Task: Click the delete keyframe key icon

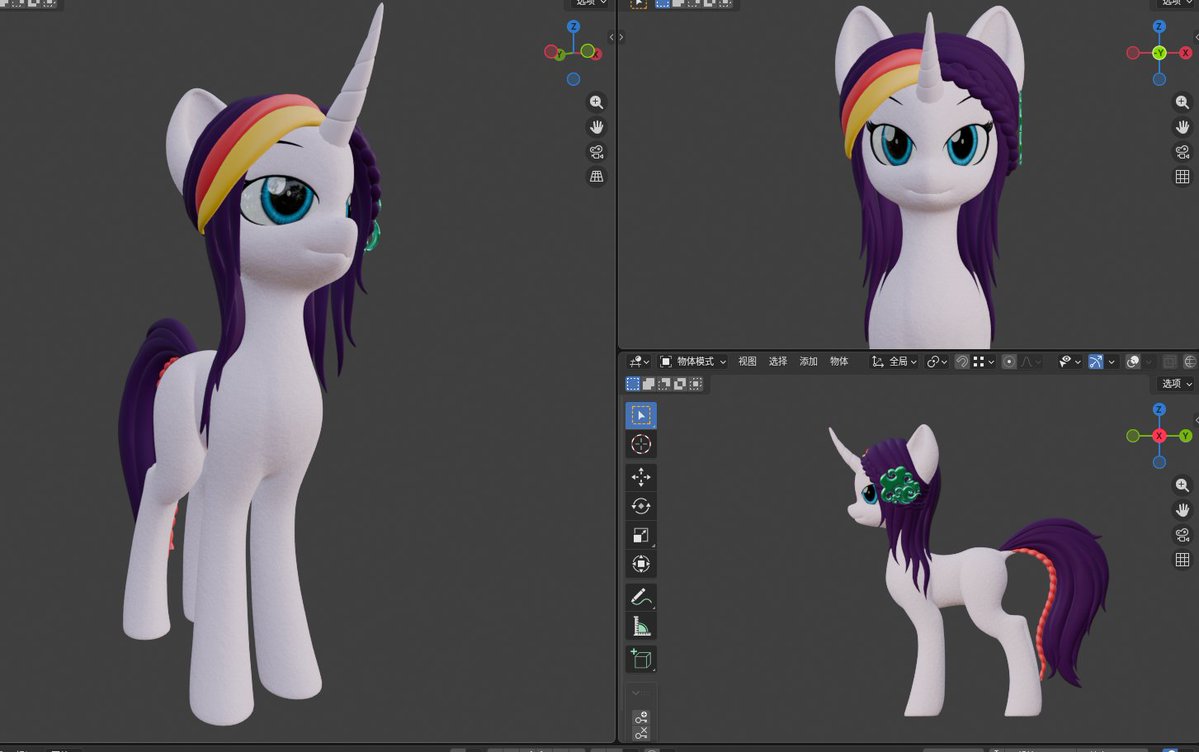Action: tap(641, 733)
